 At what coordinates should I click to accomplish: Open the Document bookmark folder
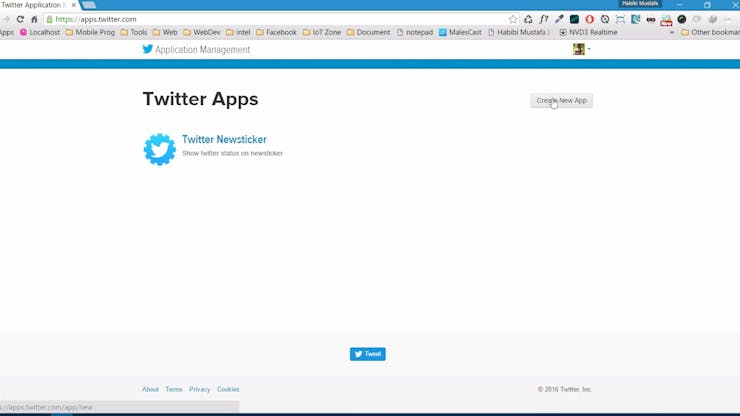pyautogui.click(x=368, y=32)
